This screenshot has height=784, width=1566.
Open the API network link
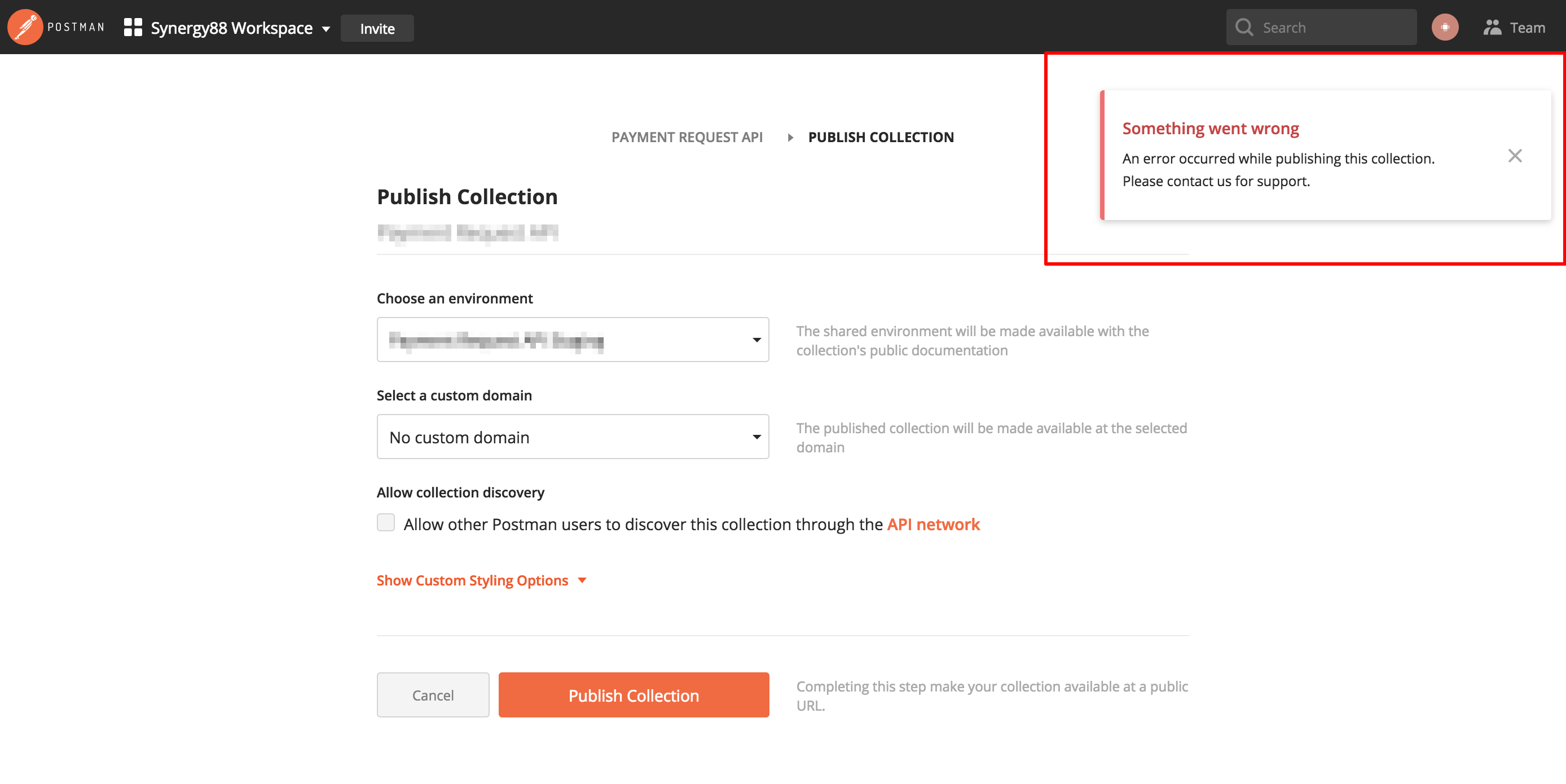point(933,524)
